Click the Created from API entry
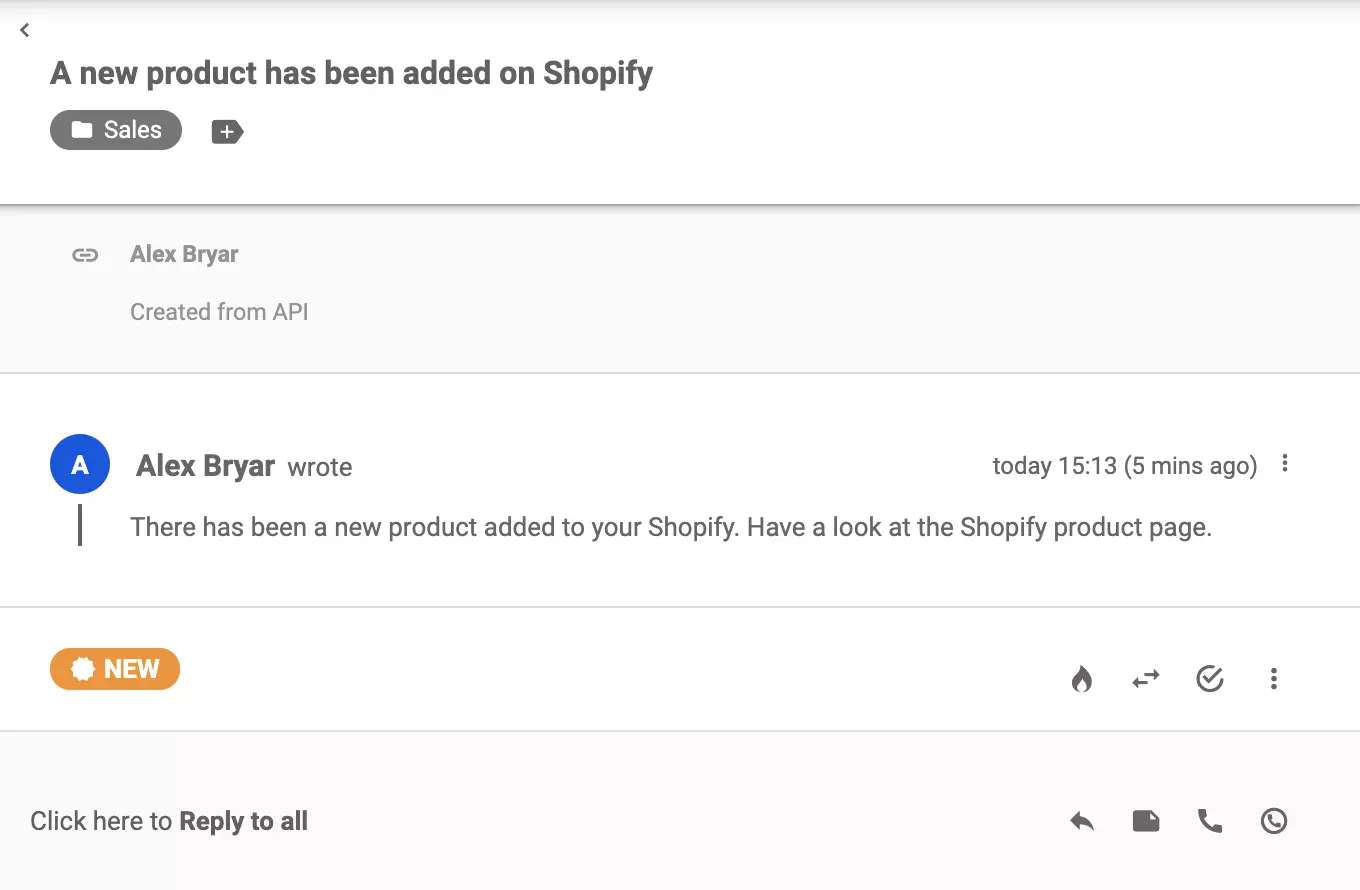The width and height of the screenshot is (1360, 890). [218, 311]
